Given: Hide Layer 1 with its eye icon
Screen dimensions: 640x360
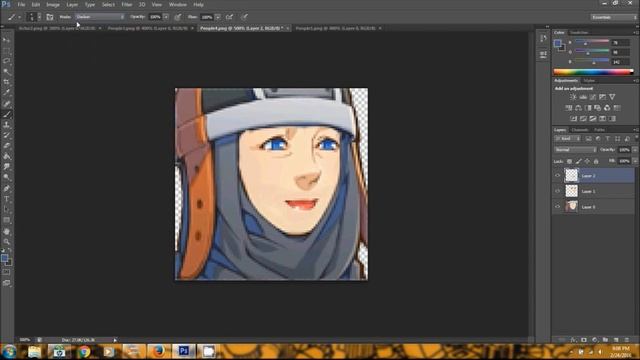Looking at the screenshot, I should click(558, 191).
